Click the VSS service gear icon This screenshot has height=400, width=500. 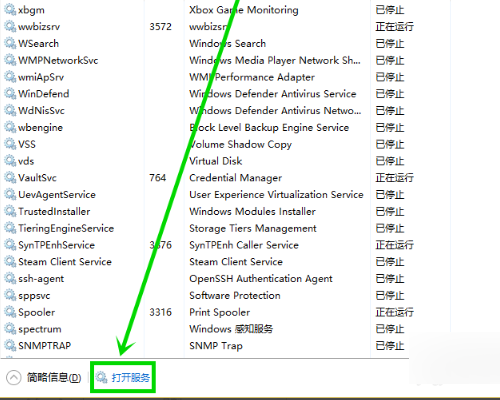click(10, 144)
